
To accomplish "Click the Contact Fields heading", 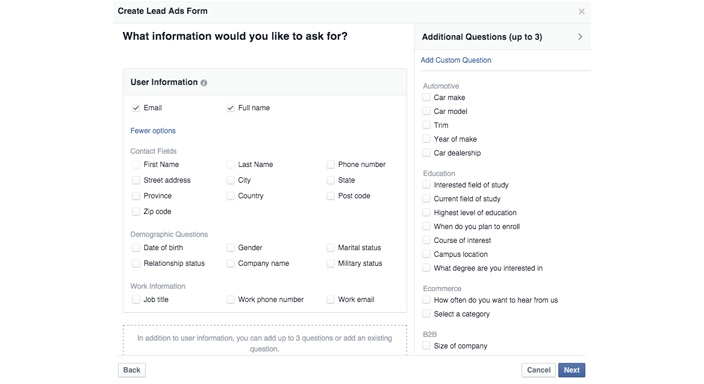I will point(154,151).
